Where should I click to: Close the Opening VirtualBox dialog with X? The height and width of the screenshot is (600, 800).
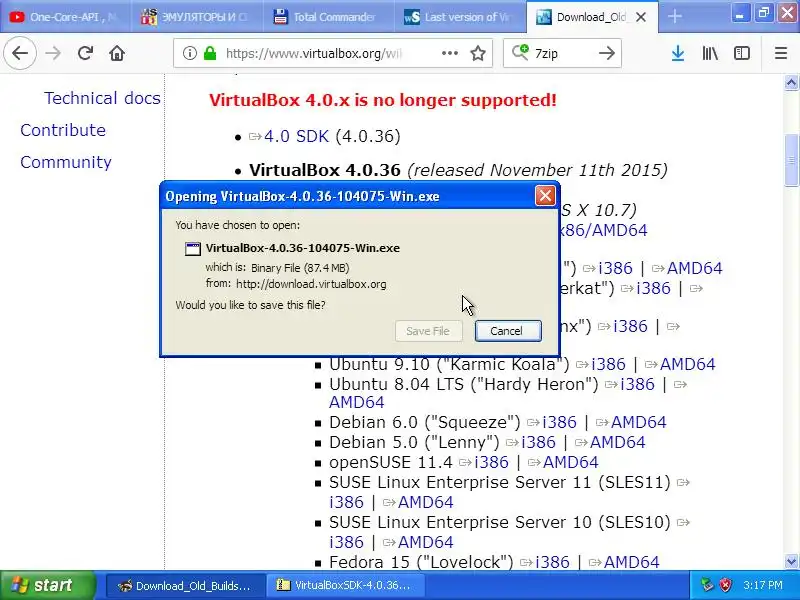(x=545, y=196)
